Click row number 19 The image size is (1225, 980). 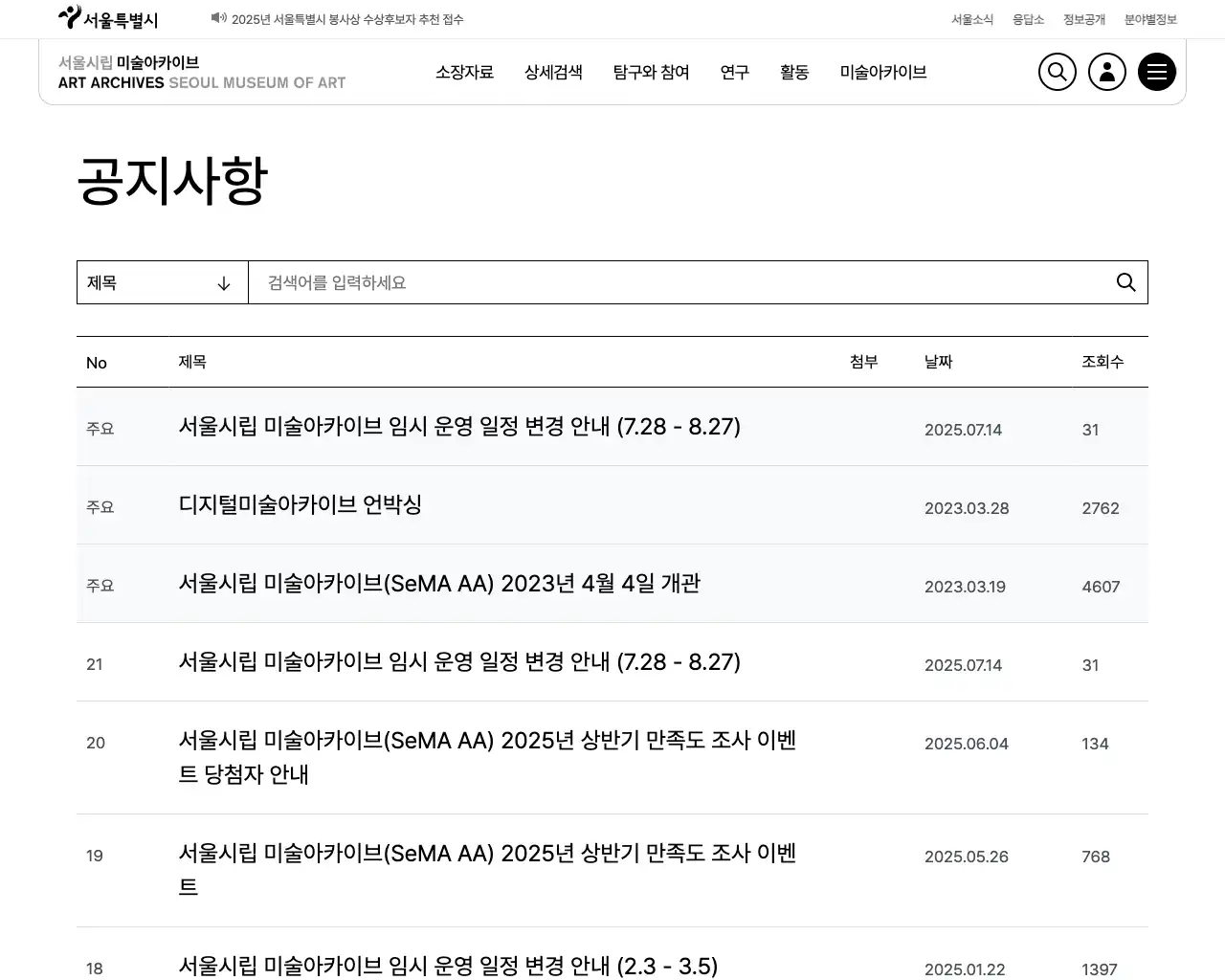pos(94,856)
